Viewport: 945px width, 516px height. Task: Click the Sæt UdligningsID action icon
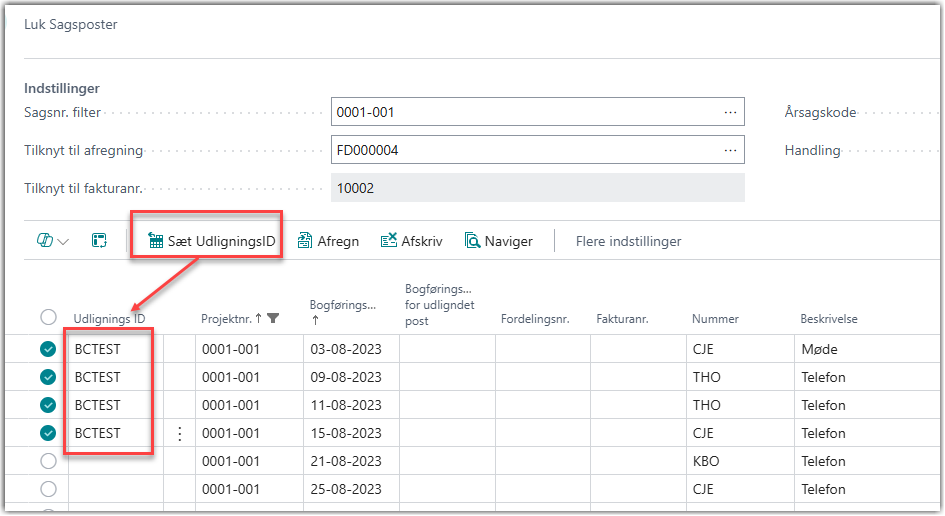tap(155, 241)
